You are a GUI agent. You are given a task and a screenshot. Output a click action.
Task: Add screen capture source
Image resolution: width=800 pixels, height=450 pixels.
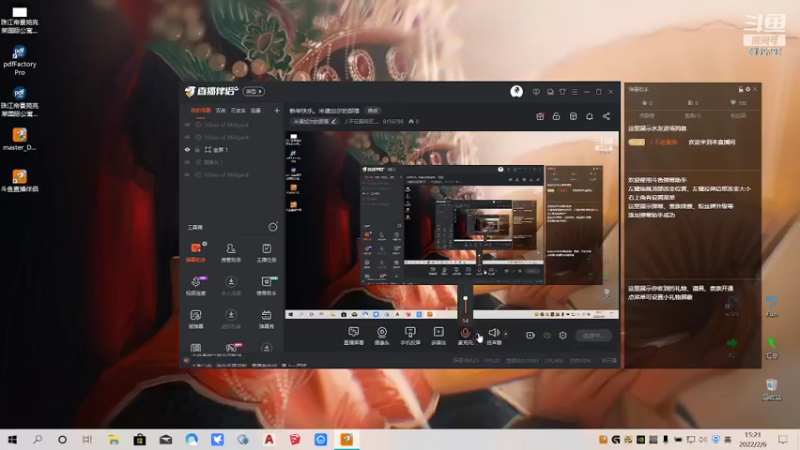click(354, 336)
